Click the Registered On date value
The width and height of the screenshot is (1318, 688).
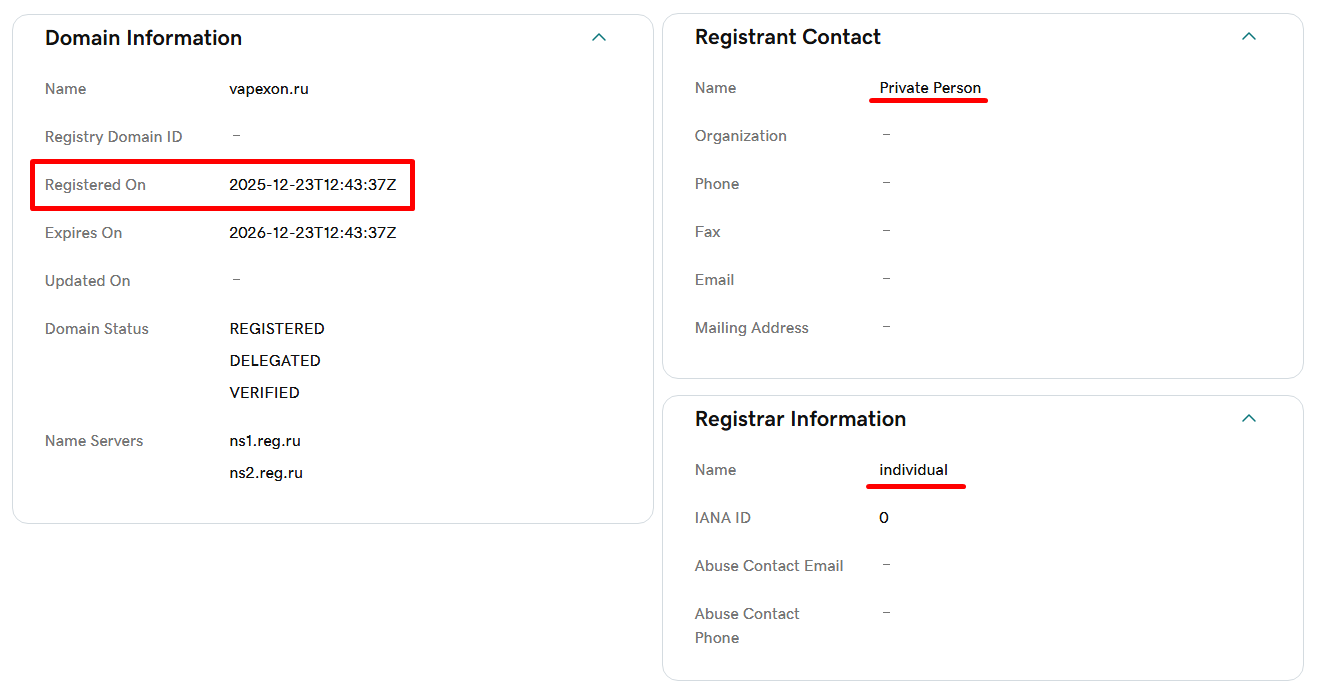[x=313, y=185]
